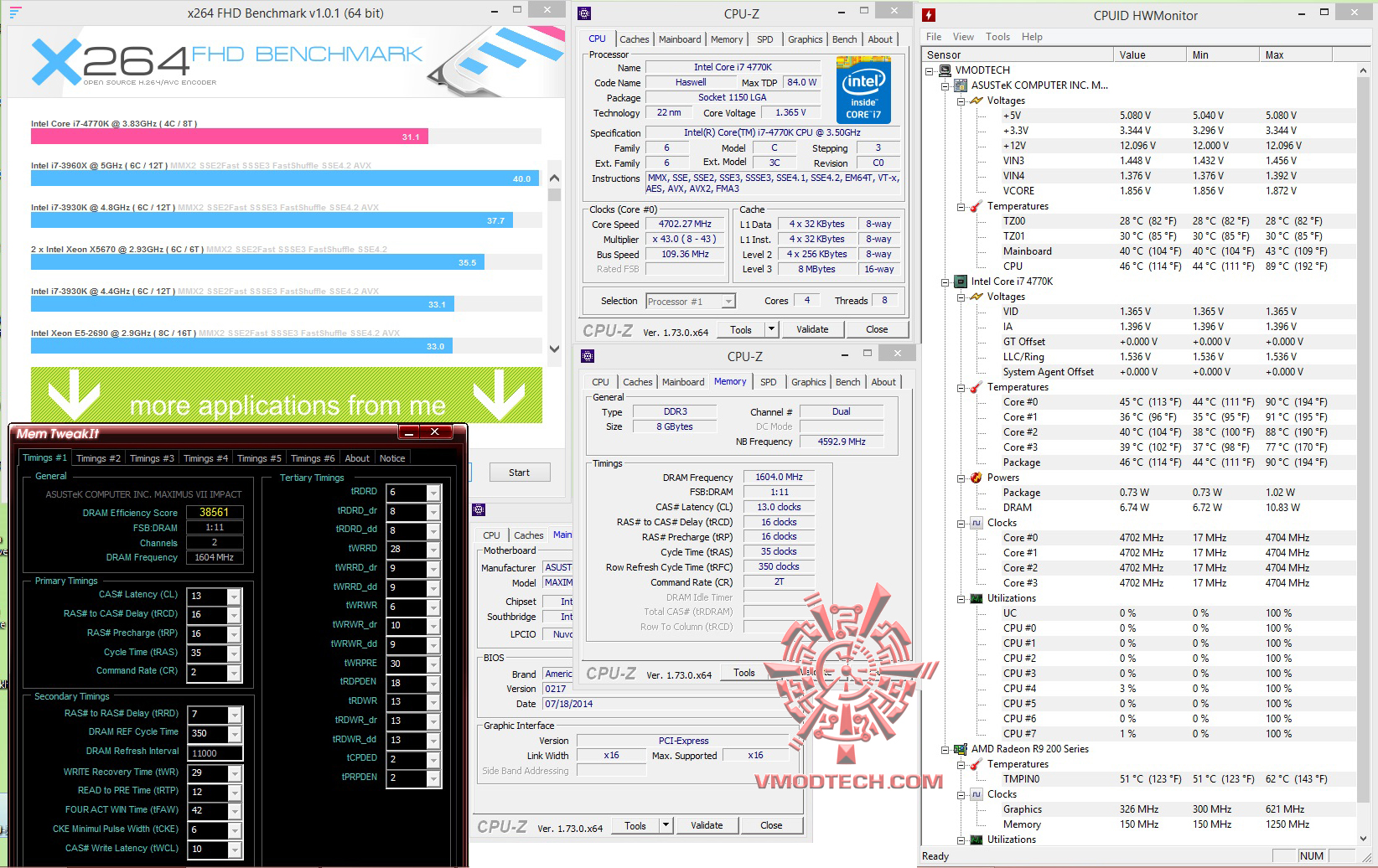
Task: Start the x264 FHD benchmark
Action: [x=520, y=473]
